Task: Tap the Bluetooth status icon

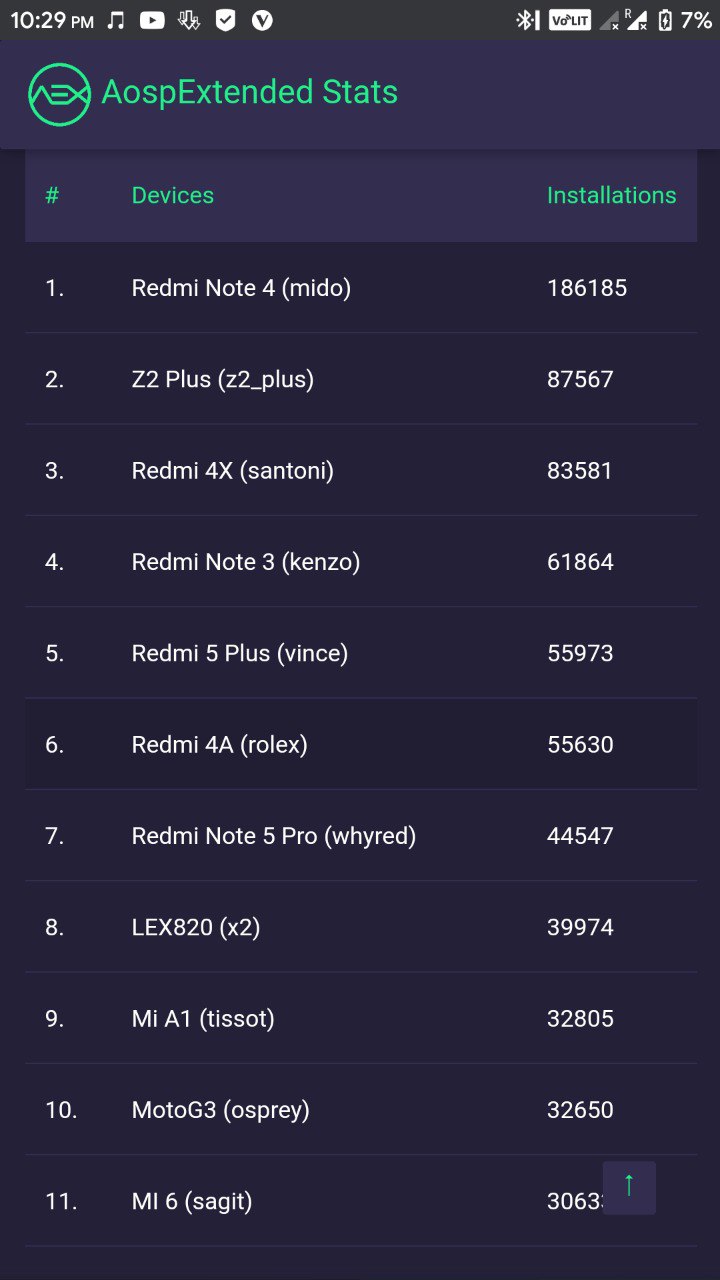Action: 527,20
